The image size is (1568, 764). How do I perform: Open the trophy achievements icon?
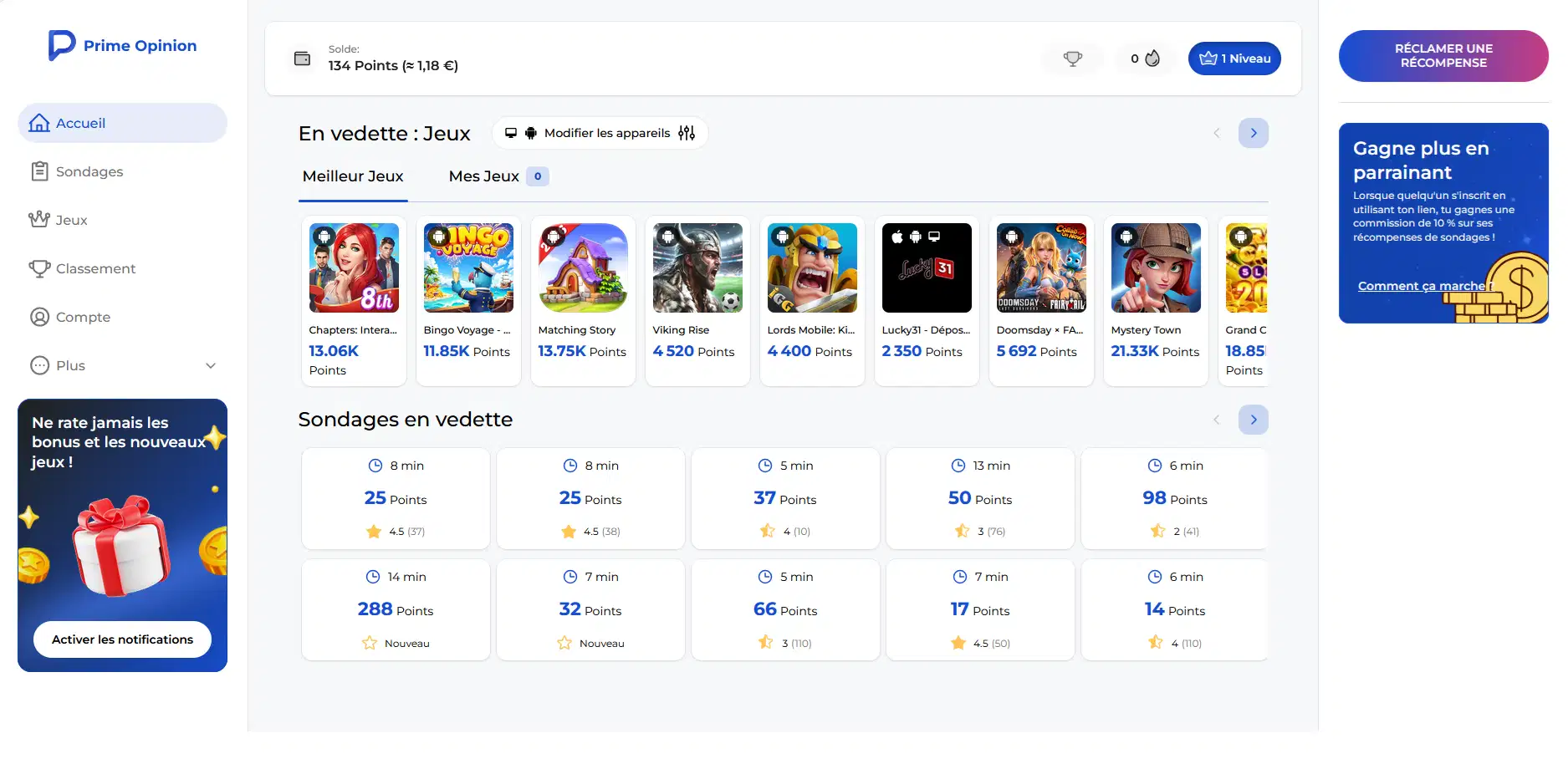pos(1073,59)
